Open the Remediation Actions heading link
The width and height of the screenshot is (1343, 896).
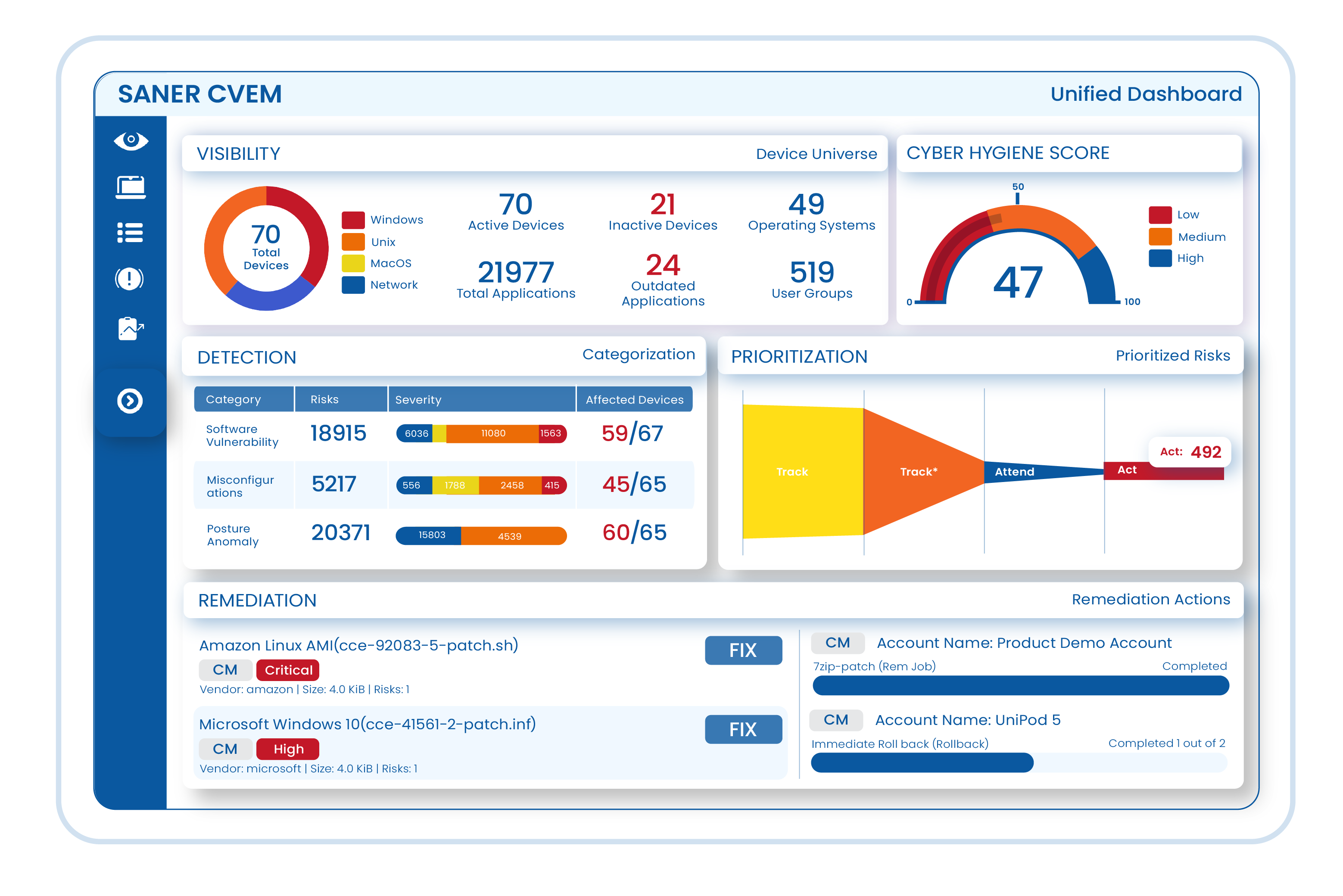coord(1150,600)
